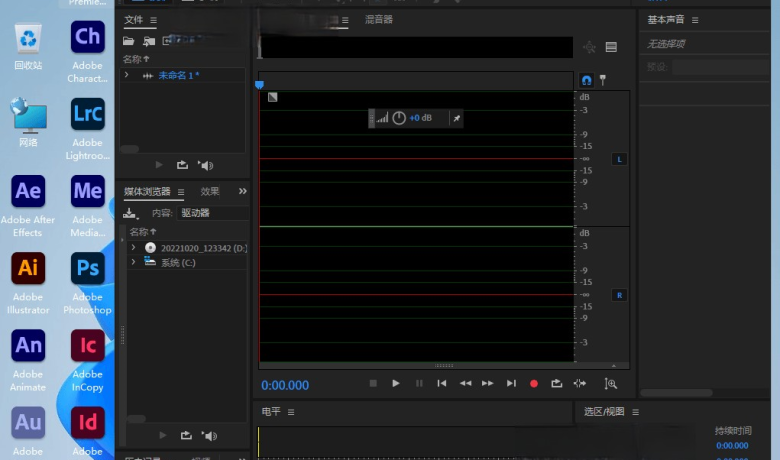780x460 pixels.
Task: Open the 基本声音 panel menu icon
Action: 695,20
